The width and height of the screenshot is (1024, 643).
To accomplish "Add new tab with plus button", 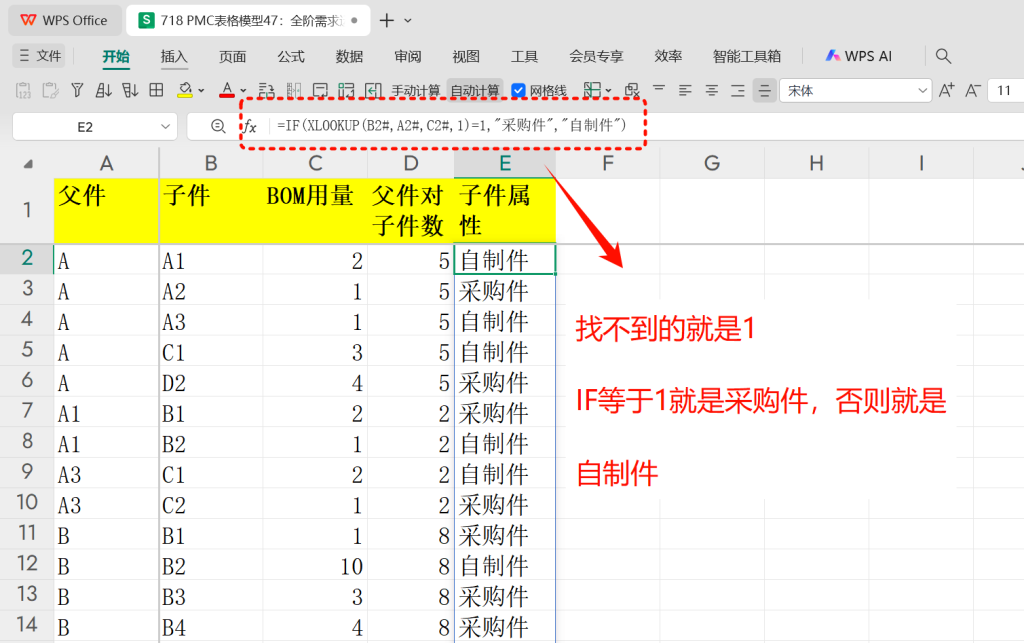I will pyautogui.click(x=387, y=20).
